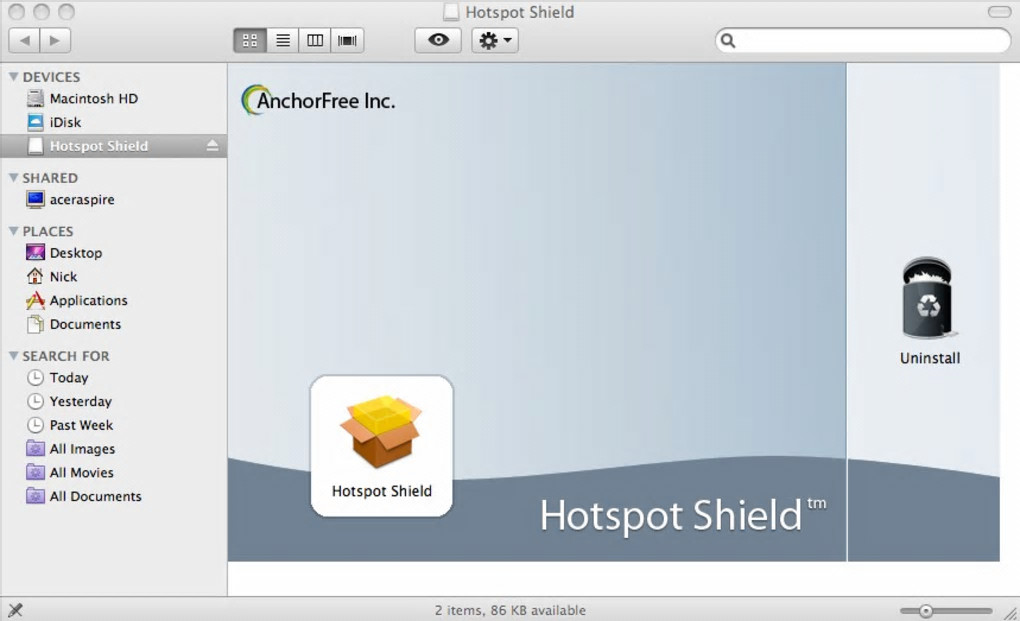Collapse the PLACES section
The width and height of the screenshot is (1020, 621).
(13, 231)
